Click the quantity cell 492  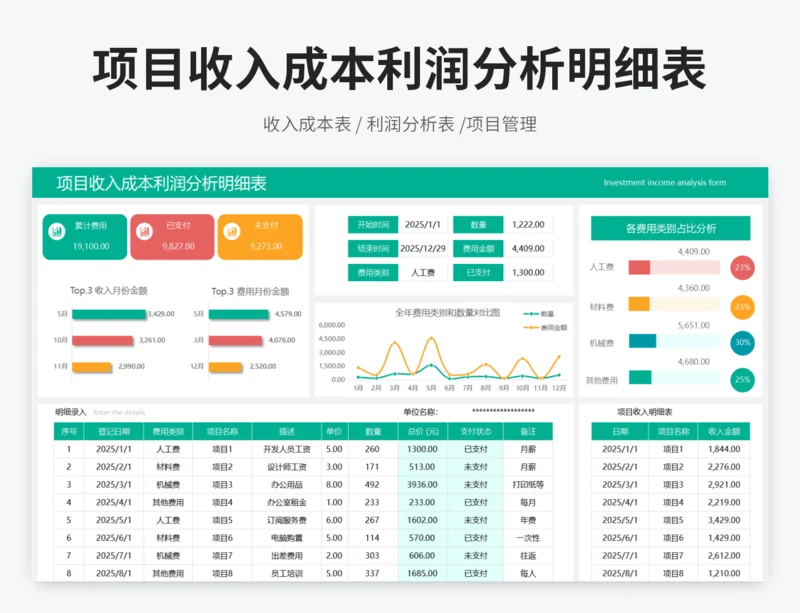click(372, 485)
